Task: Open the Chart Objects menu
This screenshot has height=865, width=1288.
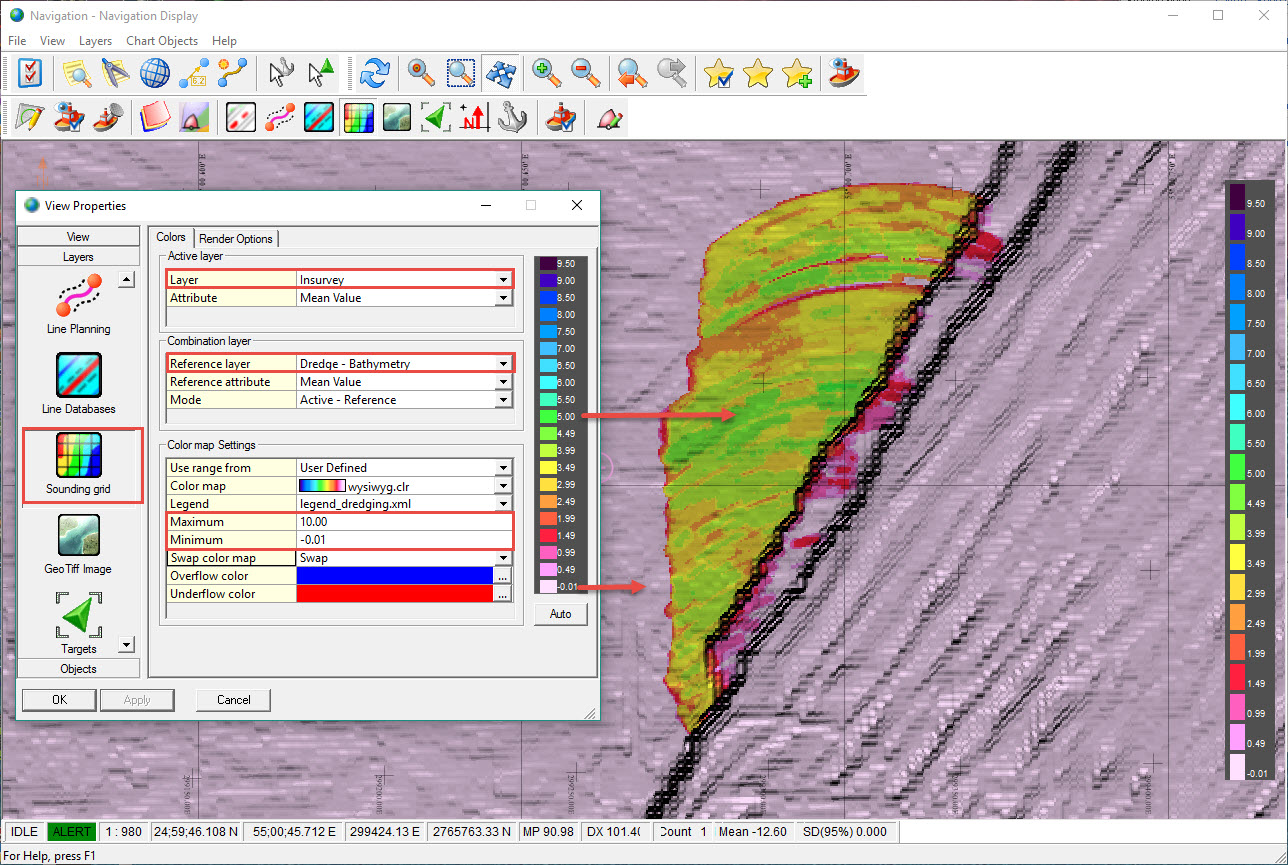Action: click(162, 41)
